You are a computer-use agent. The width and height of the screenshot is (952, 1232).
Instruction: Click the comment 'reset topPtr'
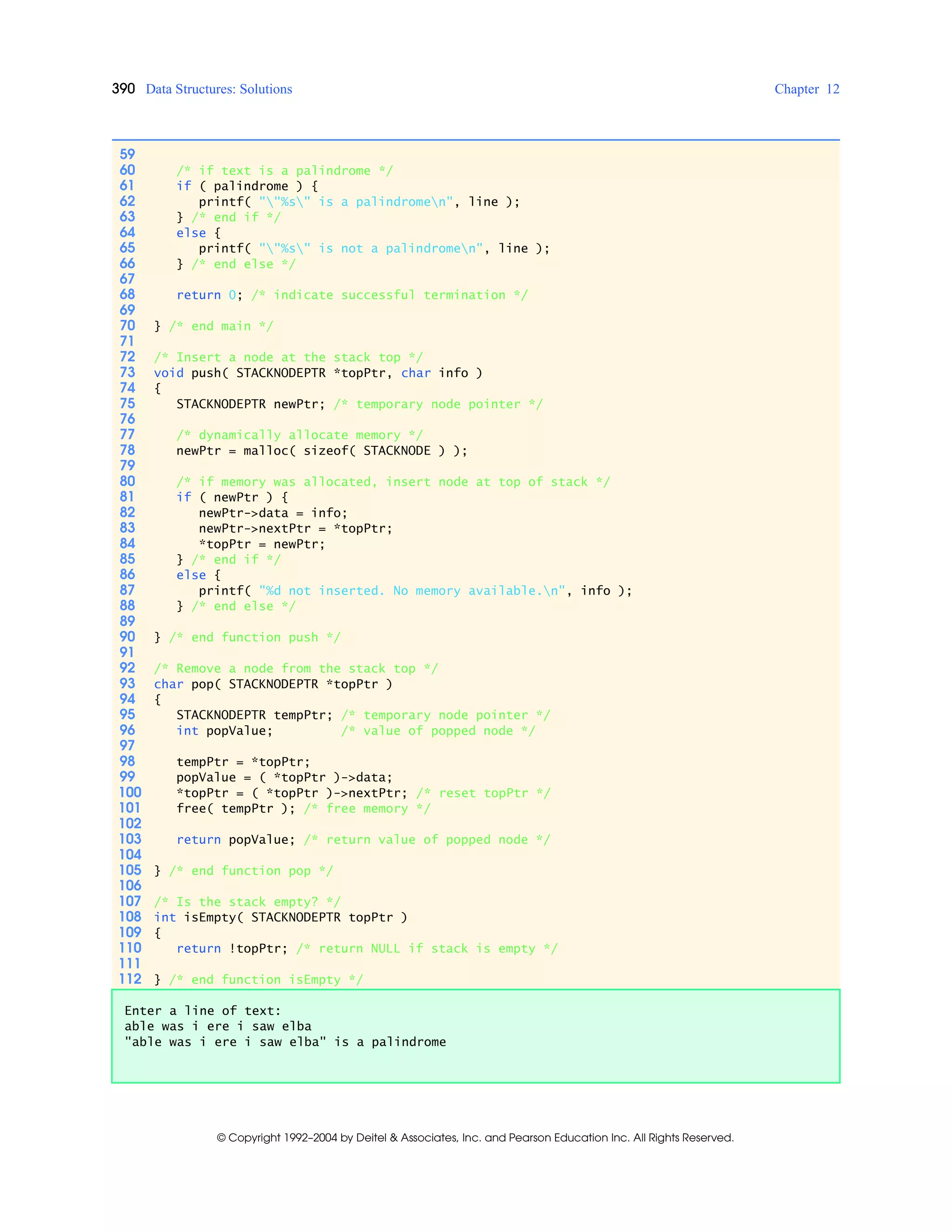pos(483,793)
